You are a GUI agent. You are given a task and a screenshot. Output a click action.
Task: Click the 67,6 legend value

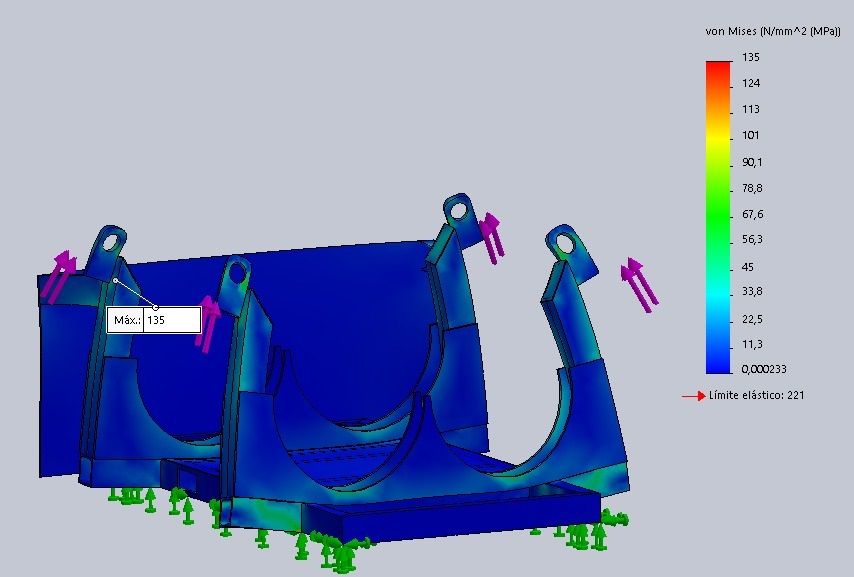[x=752, y=215]
